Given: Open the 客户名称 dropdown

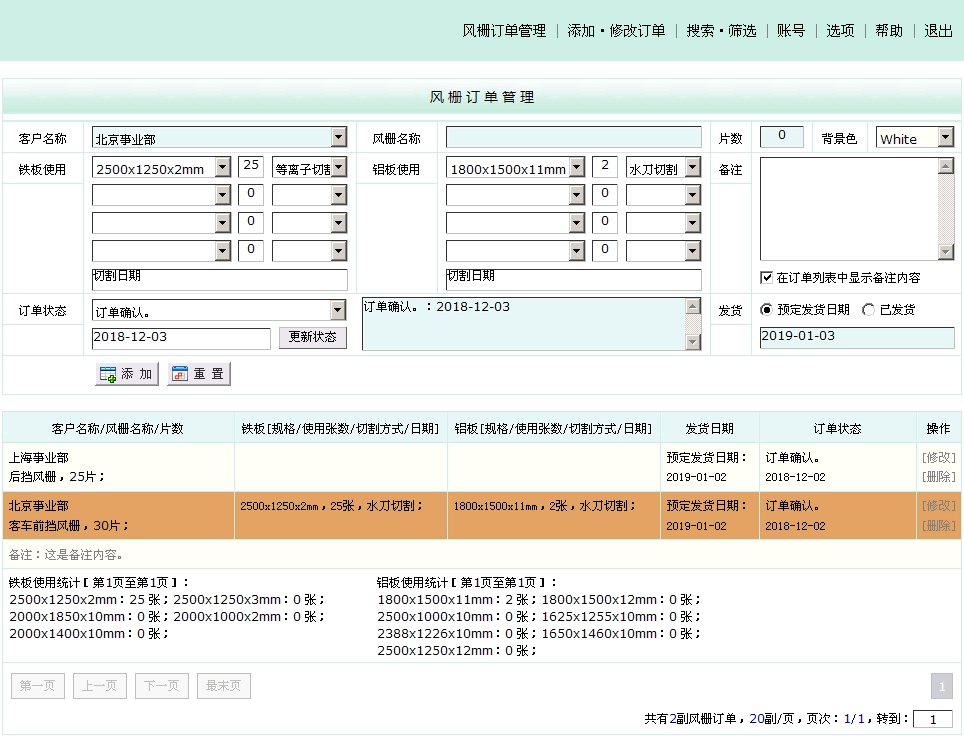Looking at the screenshot, I should [x=339, y=138].
